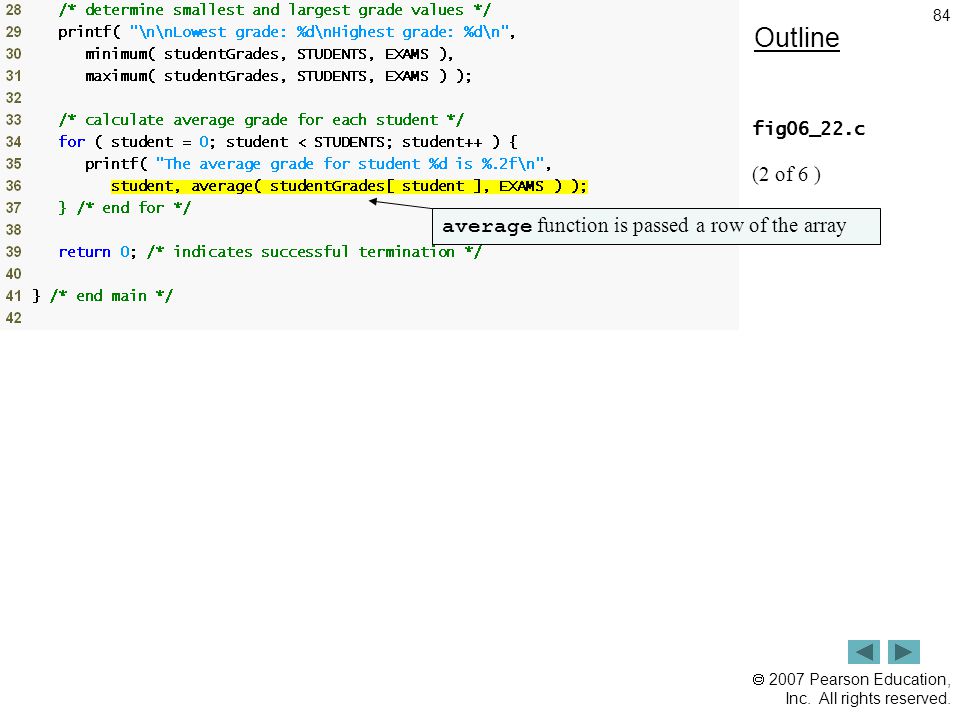Click the 'calculate average grade for each student' comment
This screenshot has width=960, height=720.
click(261, 120)
